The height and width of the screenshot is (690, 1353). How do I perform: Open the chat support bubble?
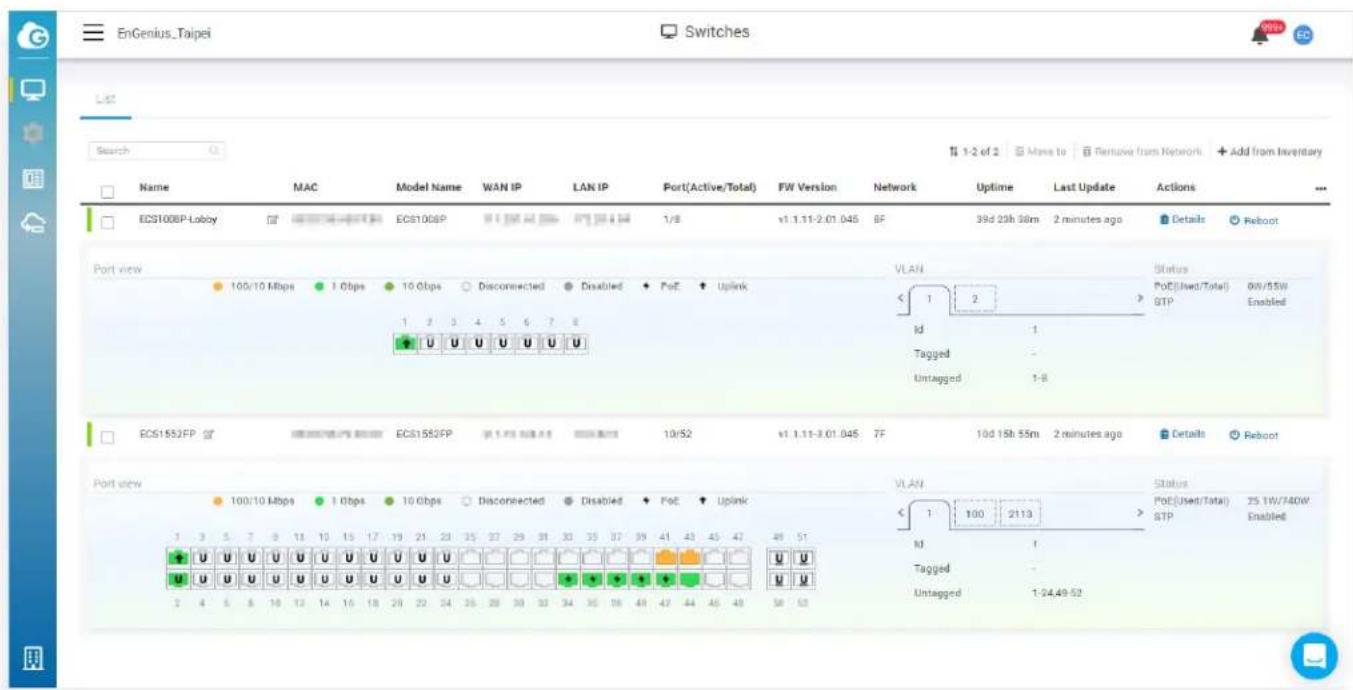pyautogui.click(x=1313, y=655)
